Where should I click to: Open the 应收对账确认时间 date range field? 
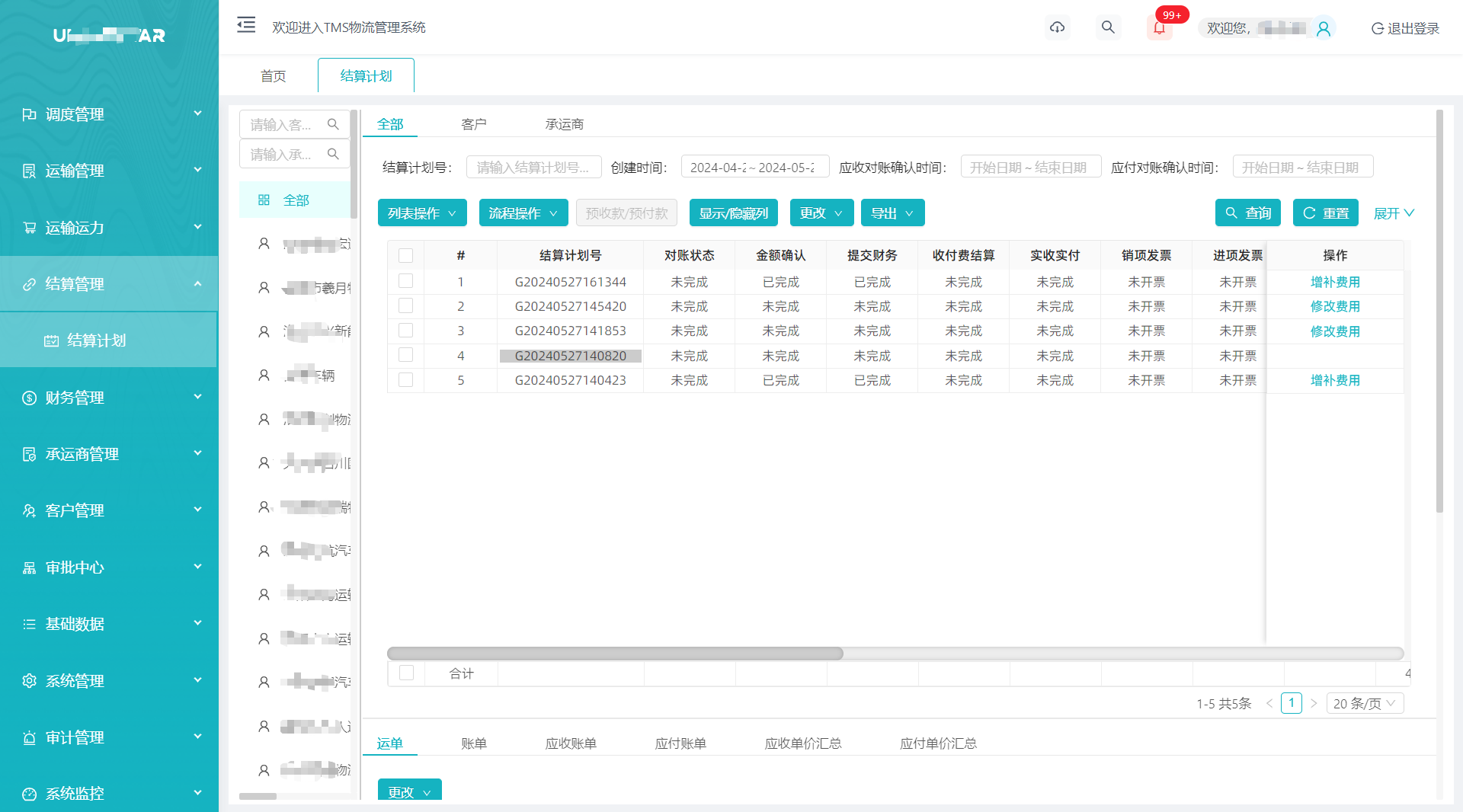tap(1030, 167)
